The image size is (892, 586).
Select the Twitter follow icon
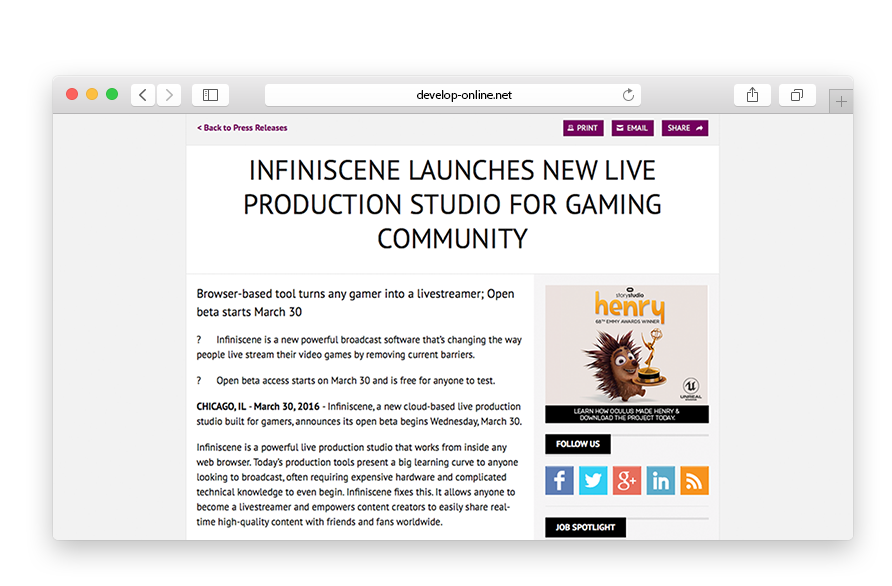click(593, 481)
